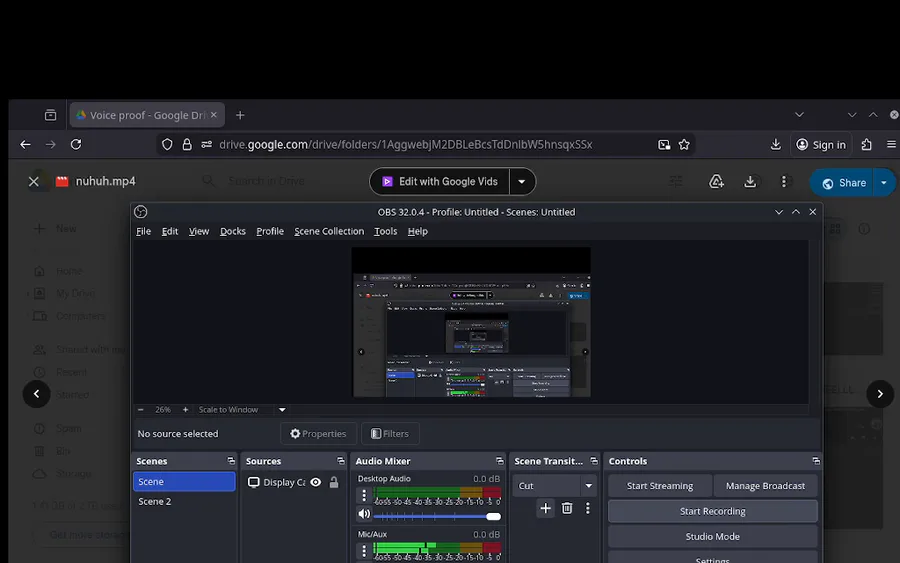Open the File menu in OBS
Image resolution: width=900 pixels, height=563 pixels.
click(x=143, y=231)
